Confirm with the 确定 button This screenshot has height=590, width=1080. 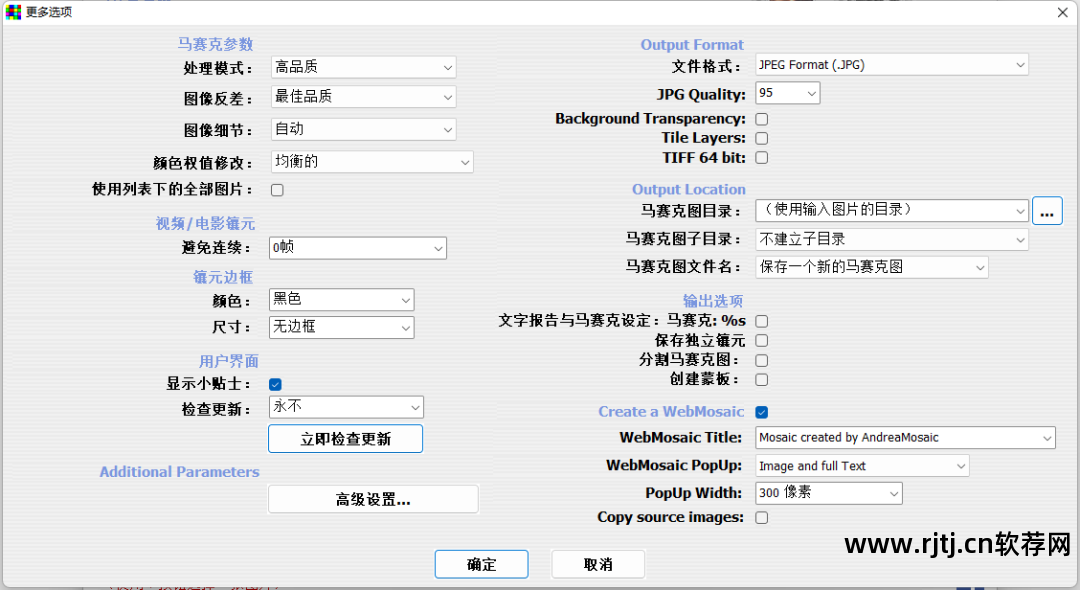tap(481, 565)
